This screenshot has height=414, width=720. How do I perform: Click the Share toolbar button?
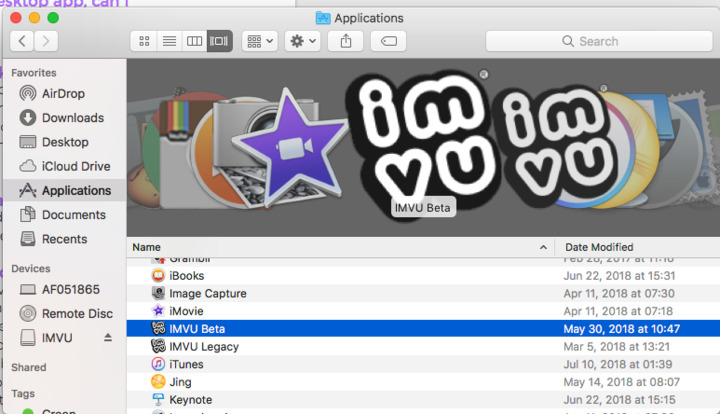(346, 41)
